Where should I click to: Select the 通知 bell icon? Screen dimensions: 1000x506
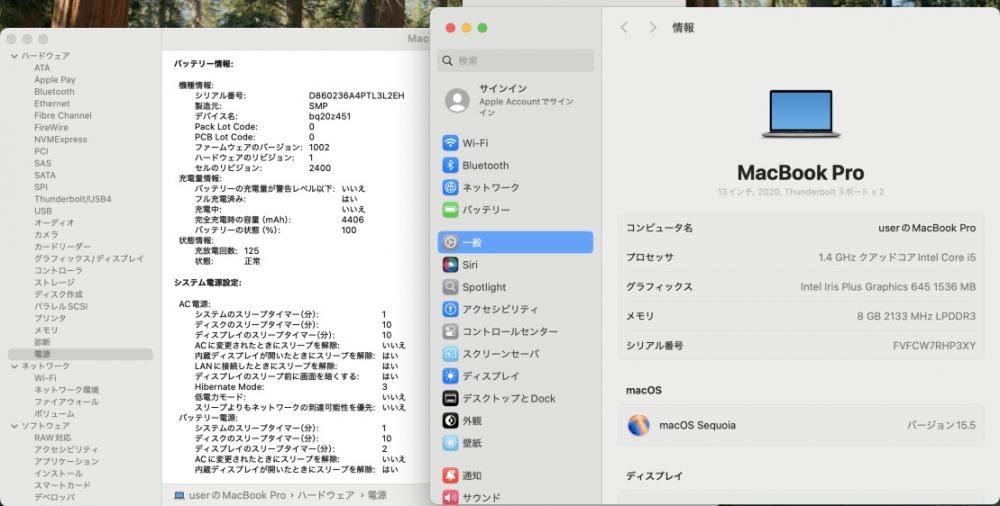450,475
